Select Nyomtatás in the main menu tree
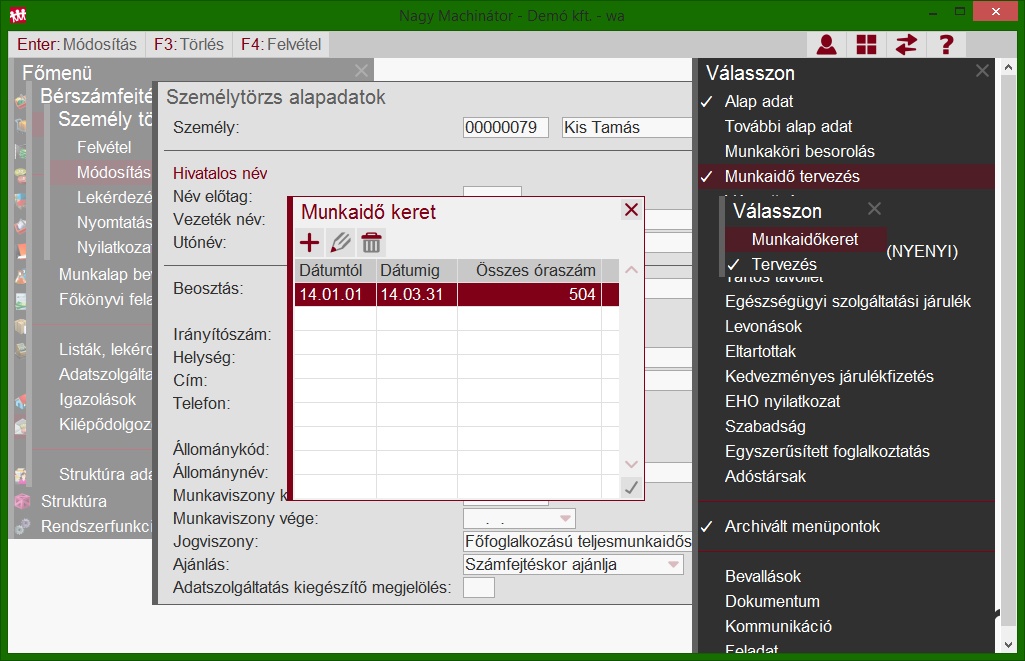 pos(114,222)
